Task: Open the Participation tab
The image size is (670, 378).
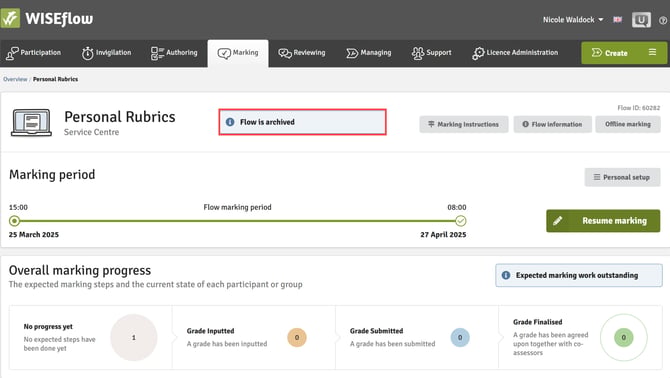Action: [x=33, y=53]
